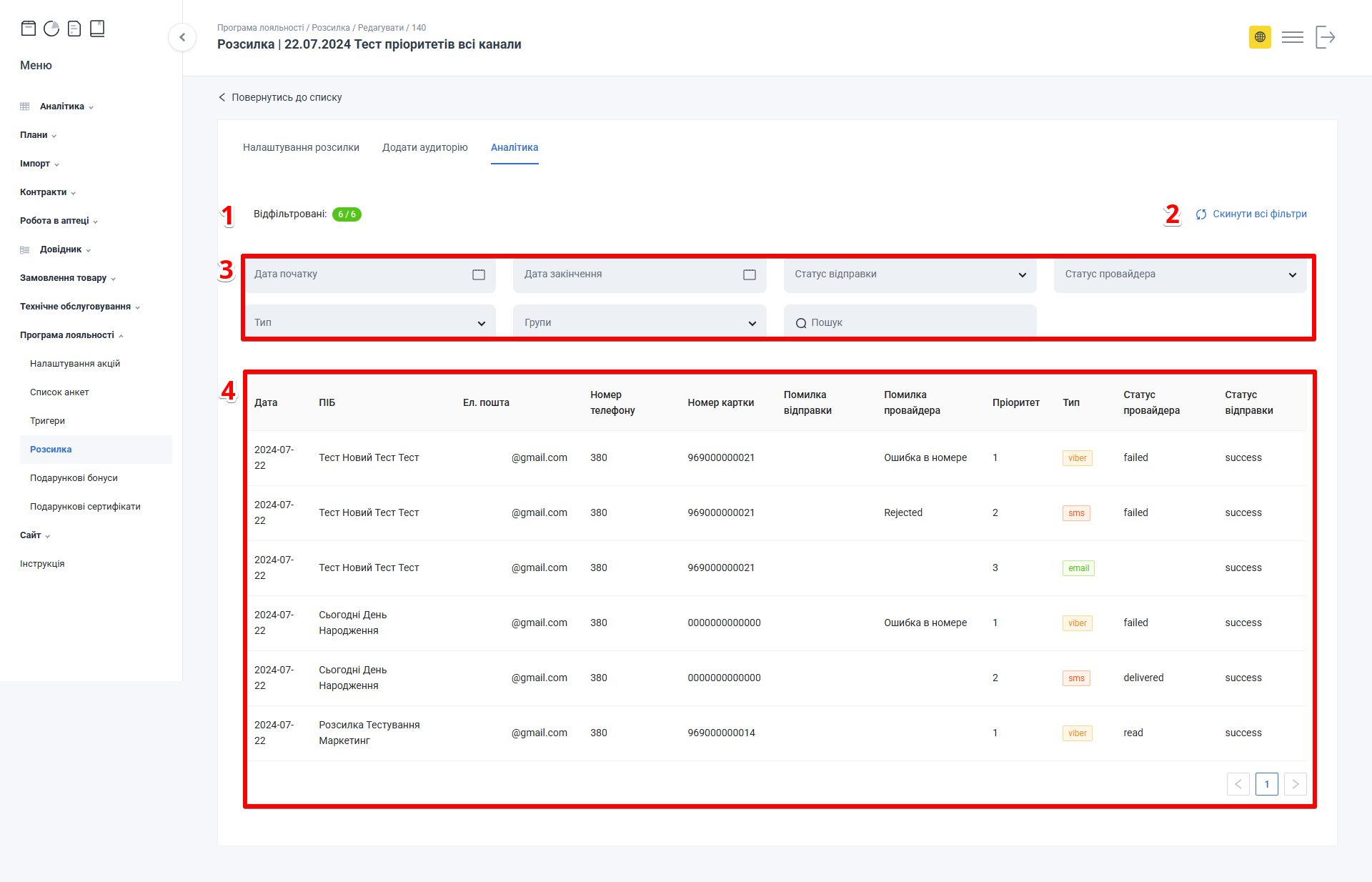Image resolution: width=1372 pixels, height=882 pixels.
Task: Select the Аналітика tab
Action: coord(514,147)
